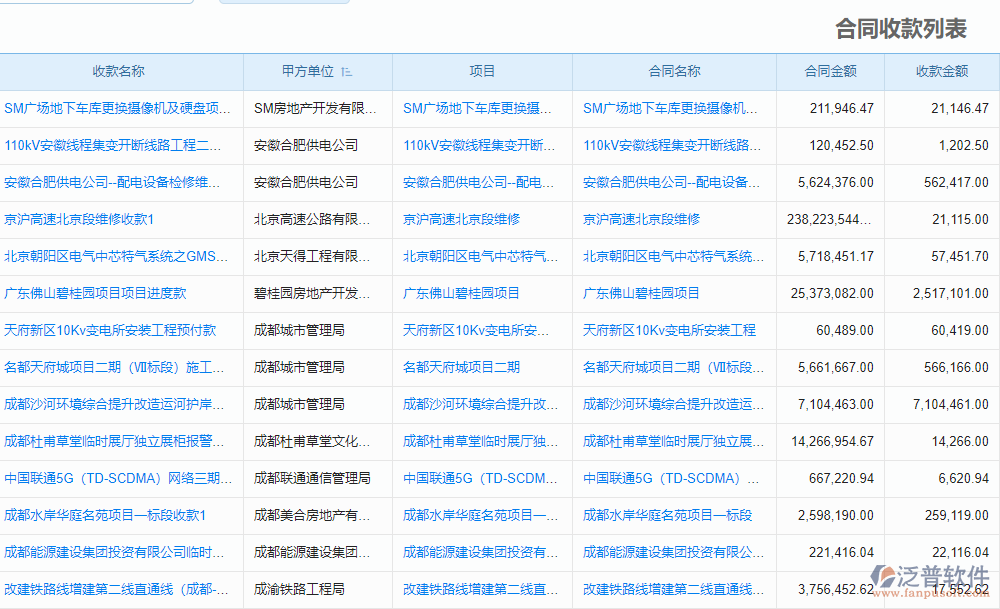1000x609 pixels.
Task: Click the 合同金额 column header
Action: point(828,71)
